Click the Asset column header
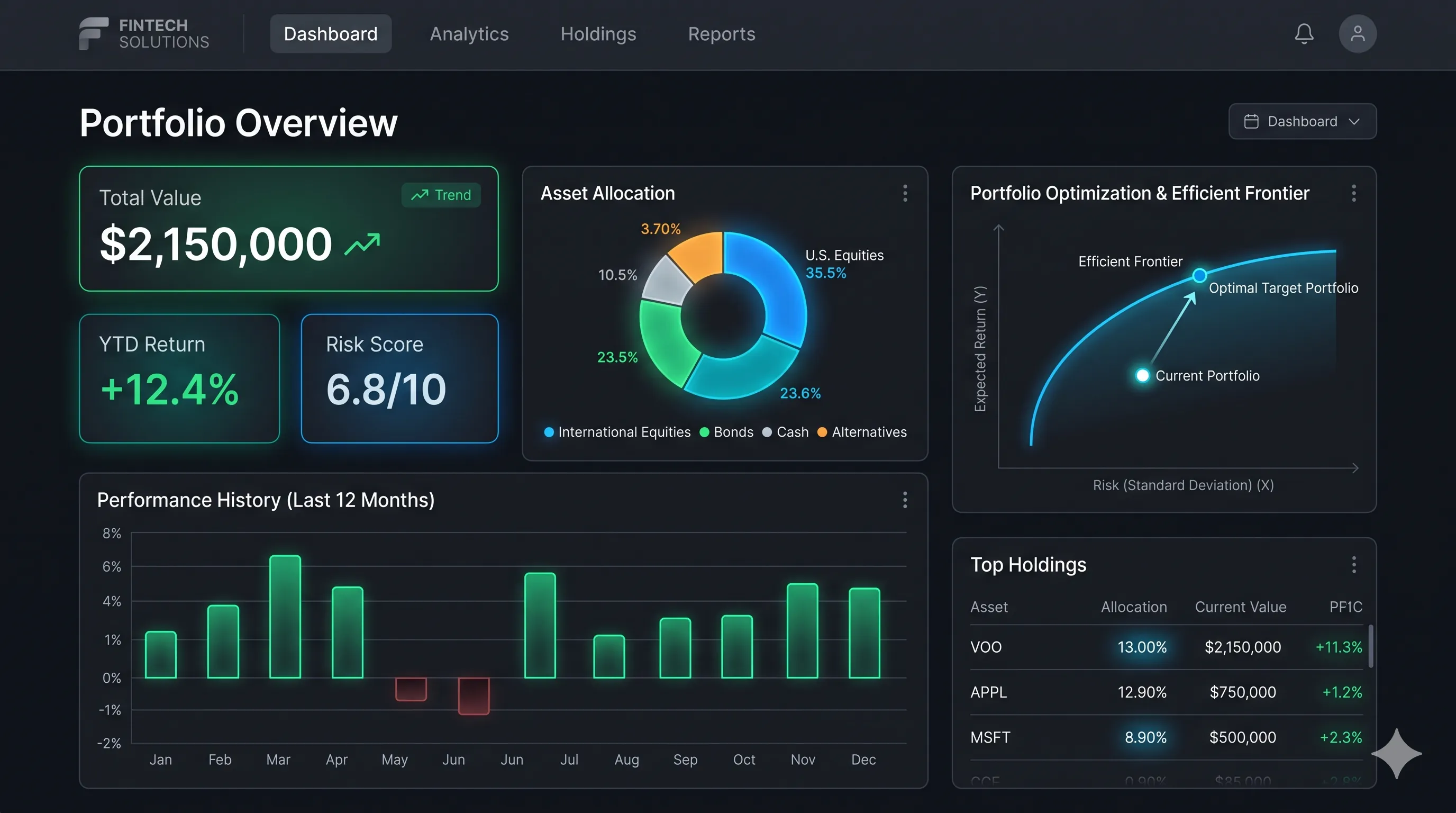This screenshot has width=1456, height=813. coord(989,607)
